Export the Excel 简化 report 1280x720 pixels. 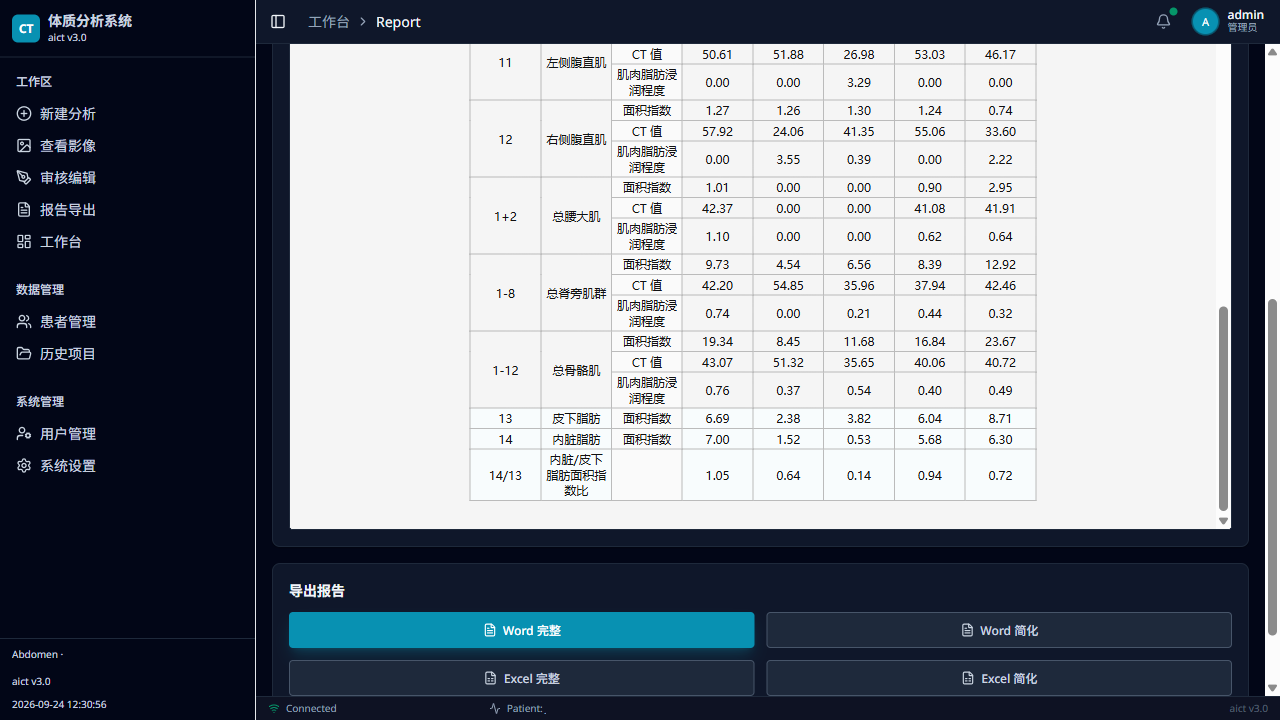[x=999, y=678]
